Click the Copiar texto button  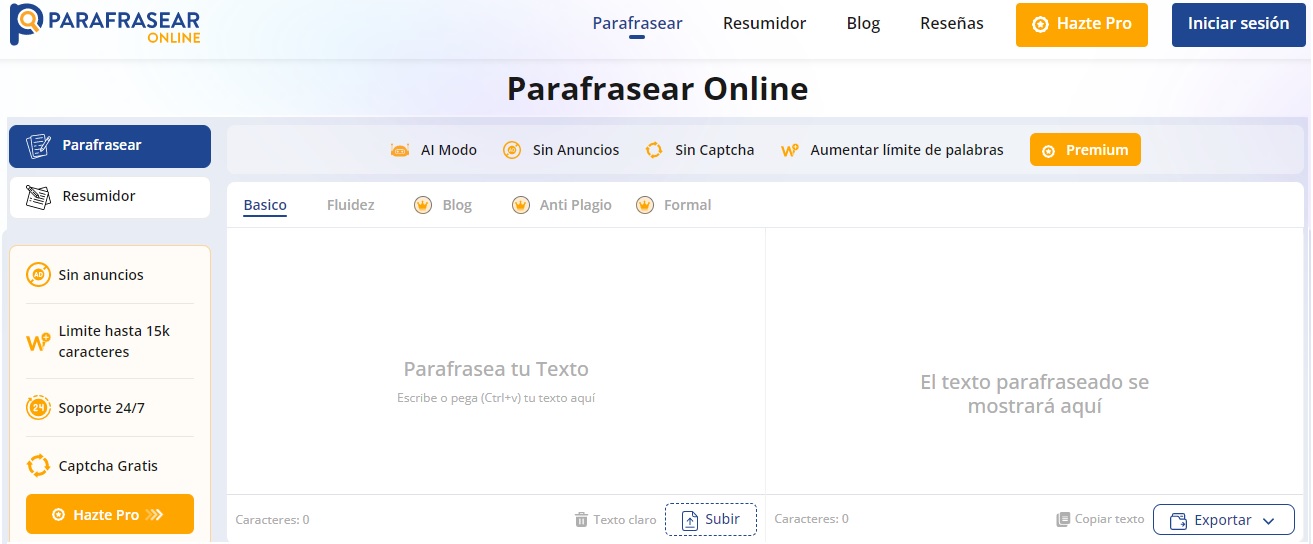click(x=1100, y=520)
